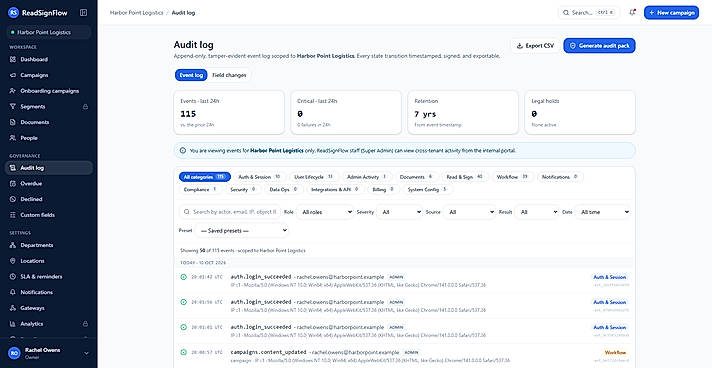Filter by Auth & Session category
712x368 pixels.
[x=259, y=177]
